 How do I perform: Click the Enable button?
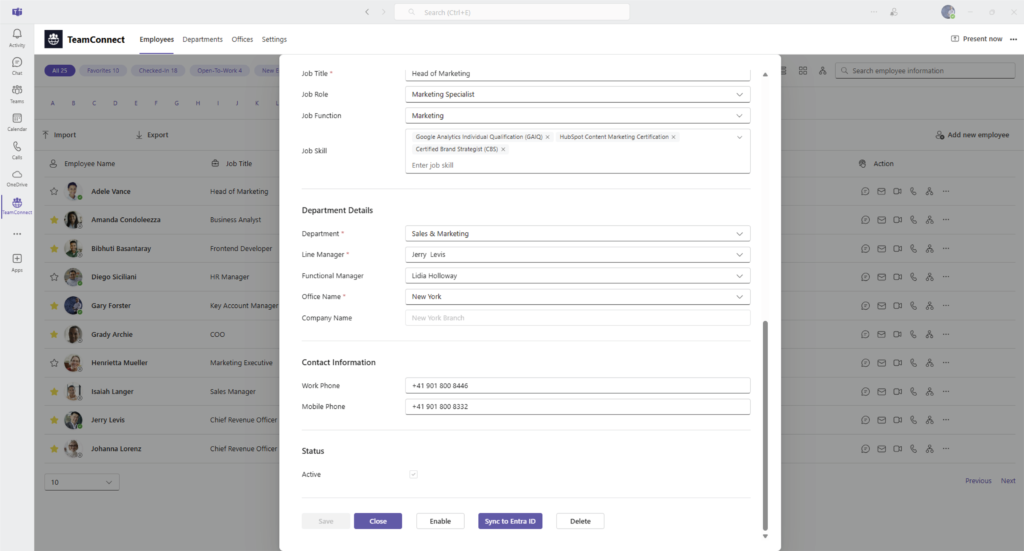click(440, 521)
